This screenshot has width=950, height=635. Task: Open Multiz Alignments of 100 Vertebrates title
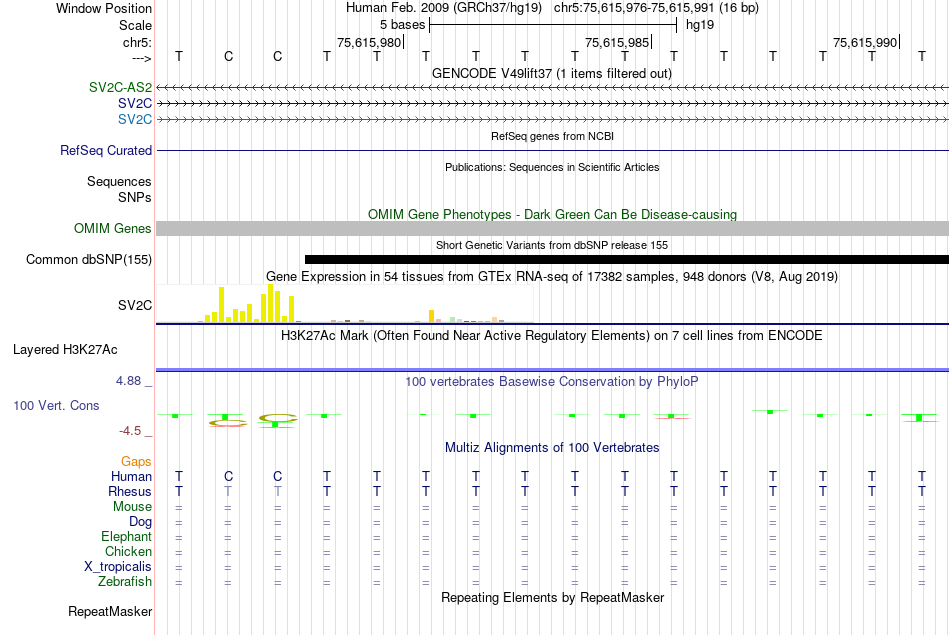552,448
